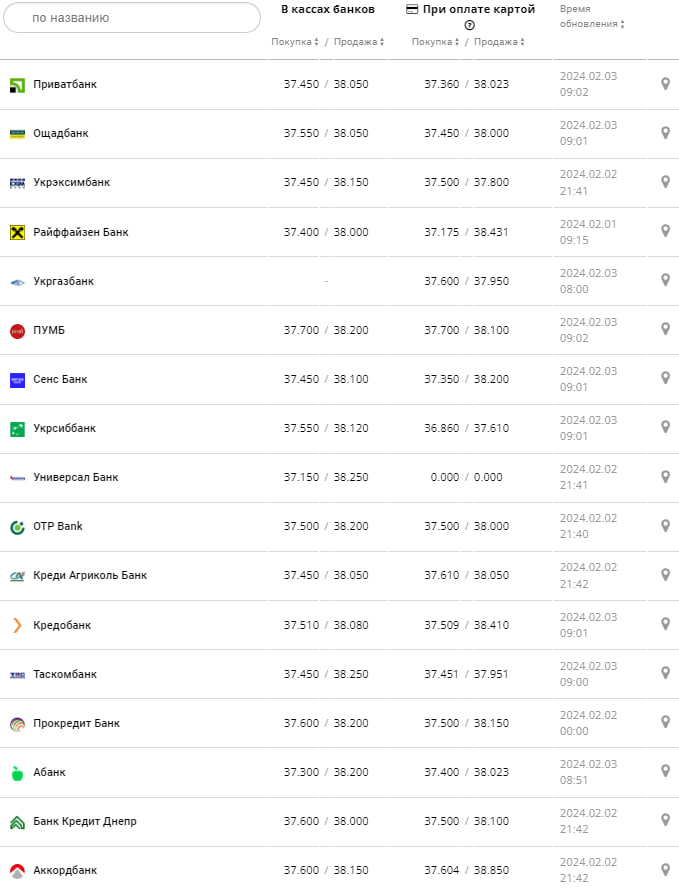Open the Универсал Банк link

(x=75, y=477)
